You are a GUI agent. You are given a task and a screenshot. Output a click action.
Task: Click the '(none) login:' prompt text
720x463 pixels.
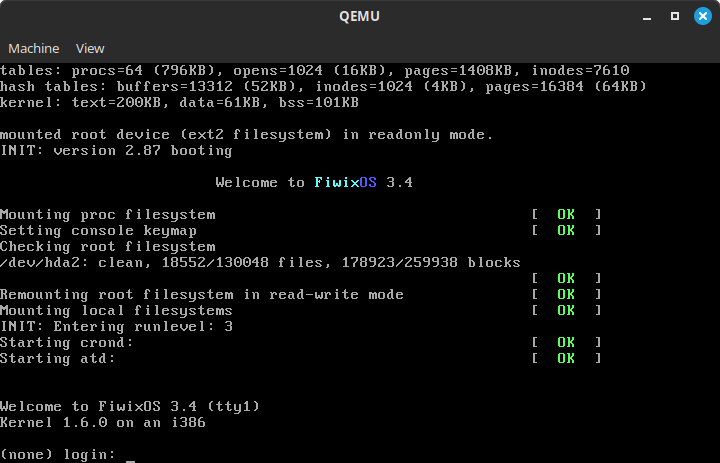pyautogui.click(x=58, y=454)
